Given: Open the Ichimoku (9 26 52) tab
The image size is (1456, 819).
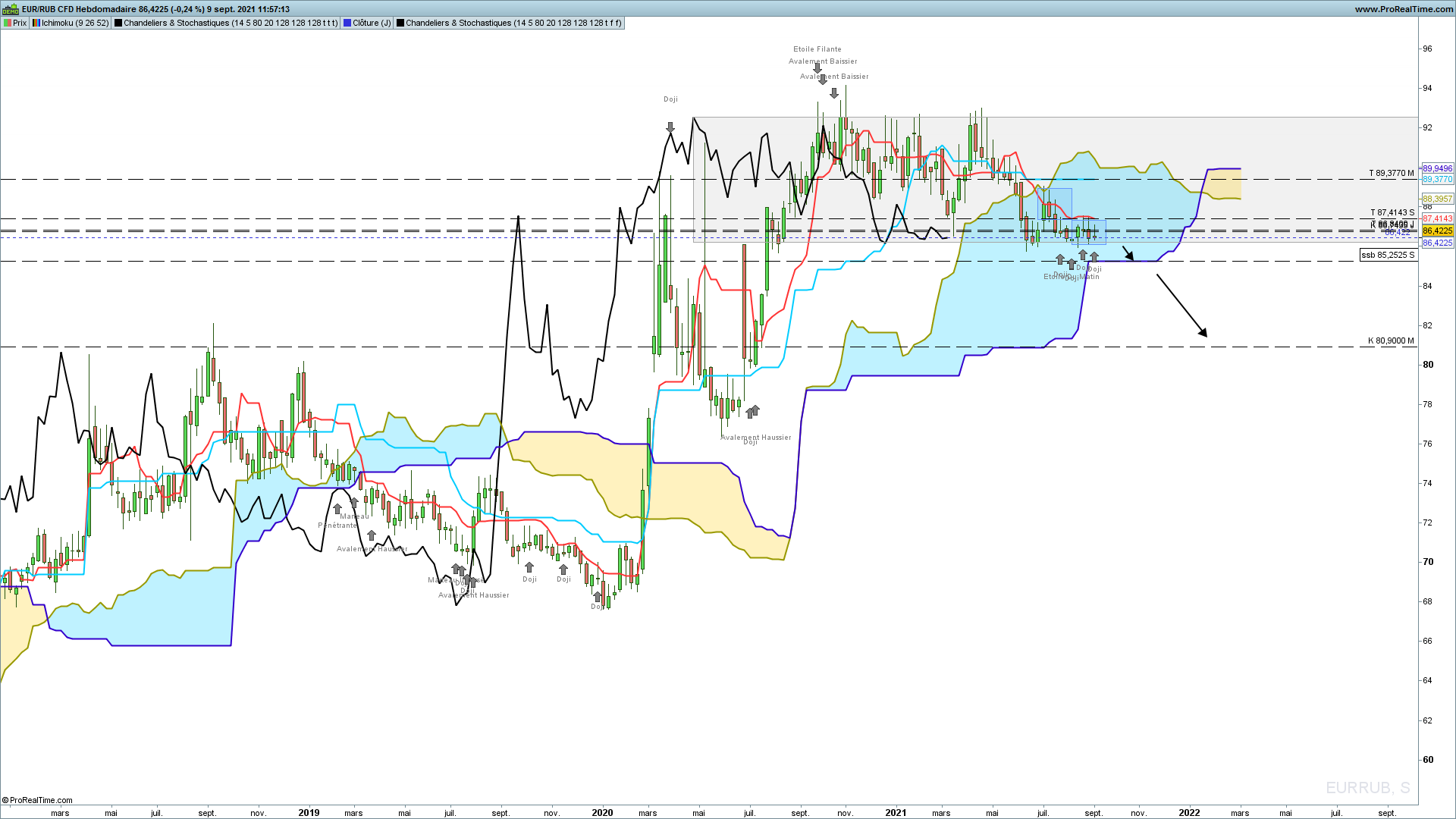Looking at the screenshot, I should click(x=71, y=24).
